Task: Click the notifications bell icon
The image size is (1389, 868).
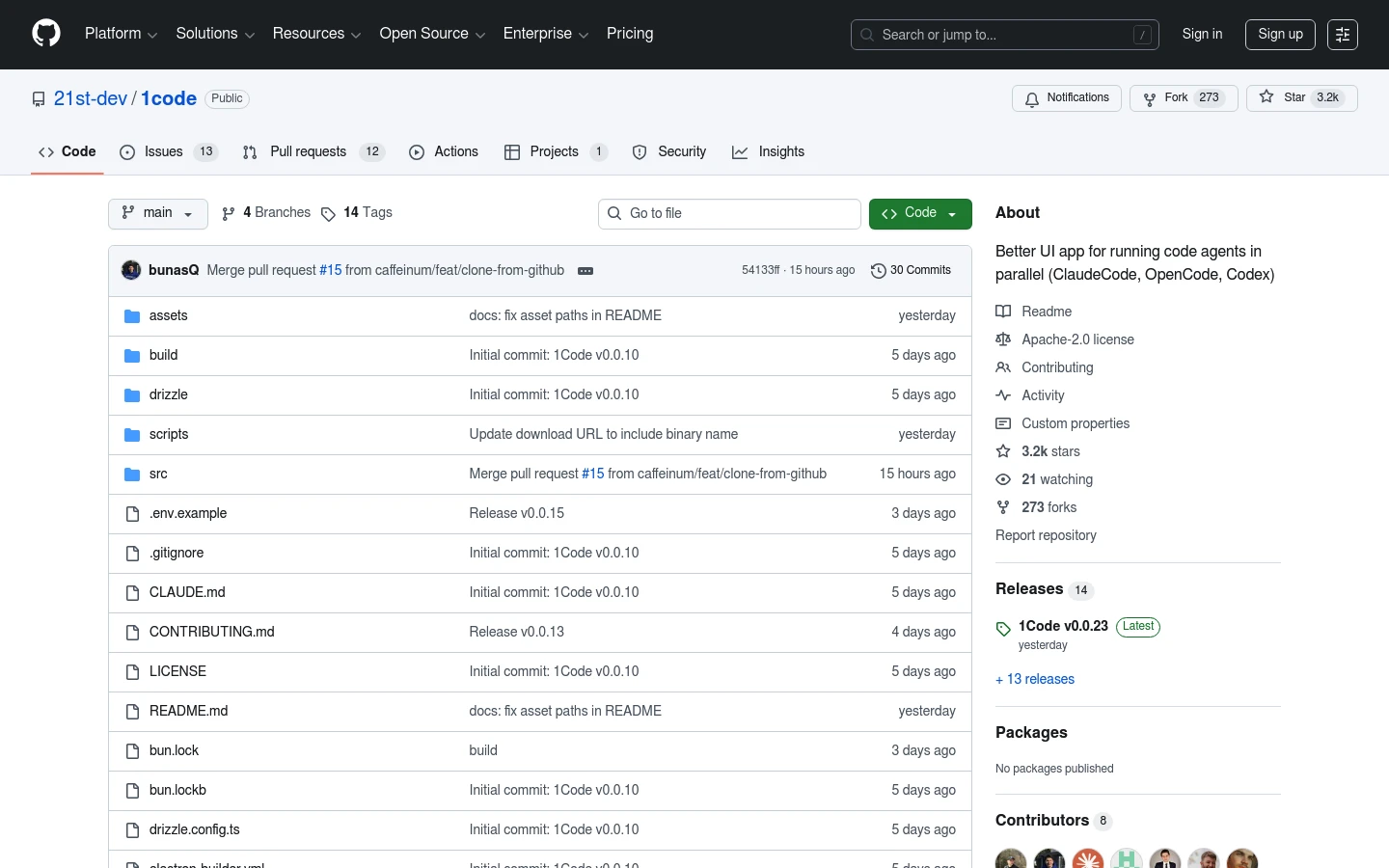Action: click(1031, 98)
